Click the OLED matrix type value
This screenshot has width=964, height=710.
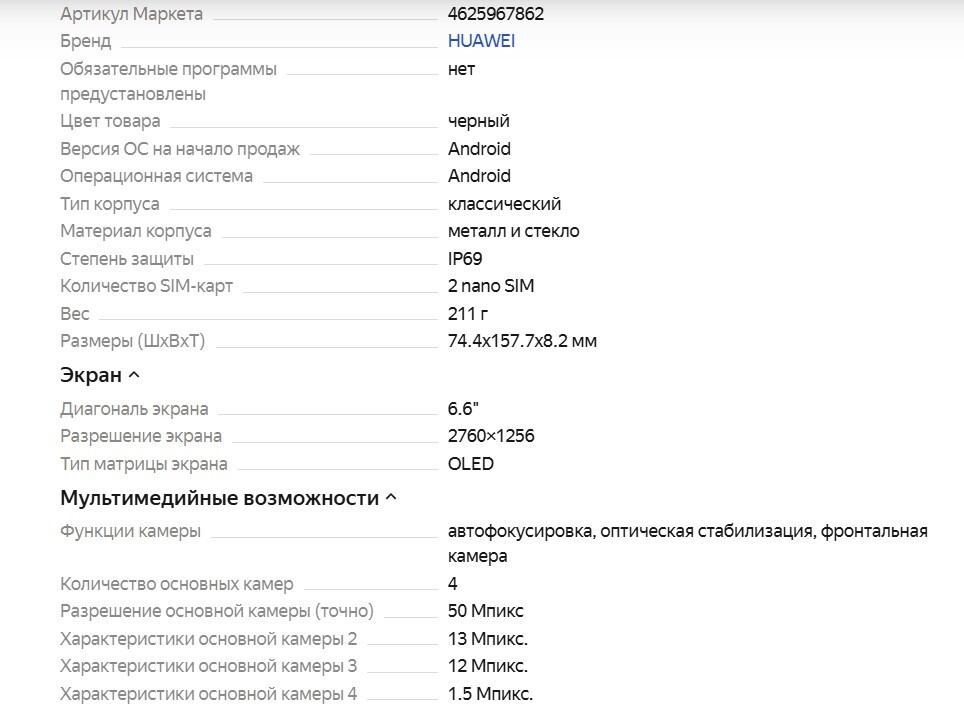click(471, 464)
